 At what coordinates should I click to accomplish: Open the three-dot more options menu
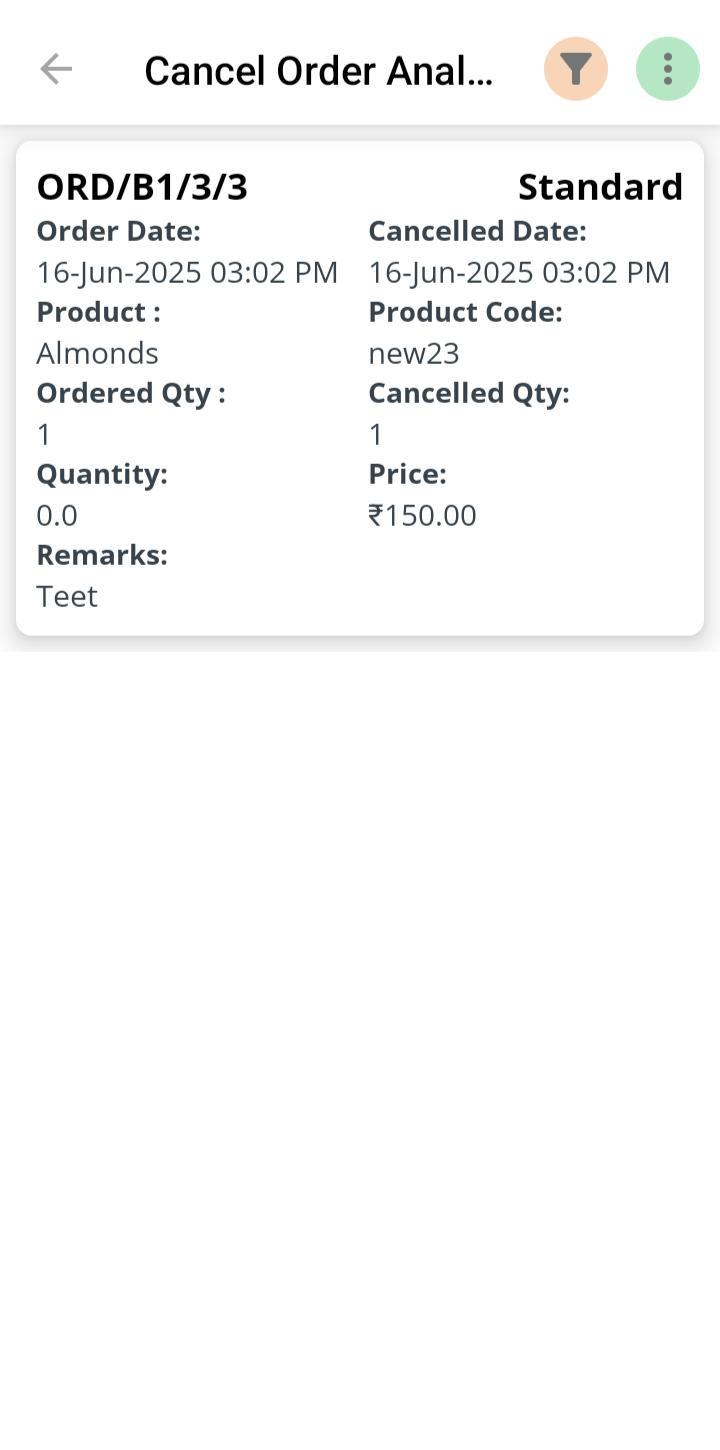tap(667, 69)
